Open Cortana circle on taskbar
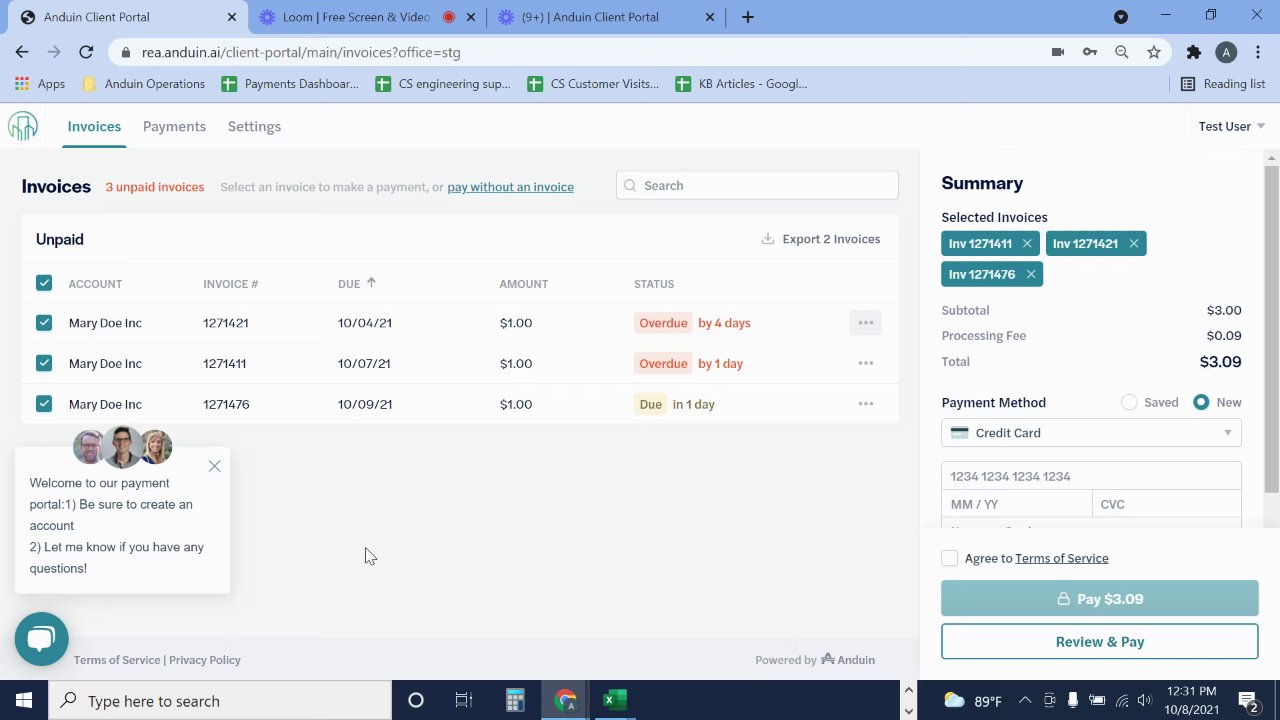Viewport: 1280px width, 720px height. coord(416,701)
